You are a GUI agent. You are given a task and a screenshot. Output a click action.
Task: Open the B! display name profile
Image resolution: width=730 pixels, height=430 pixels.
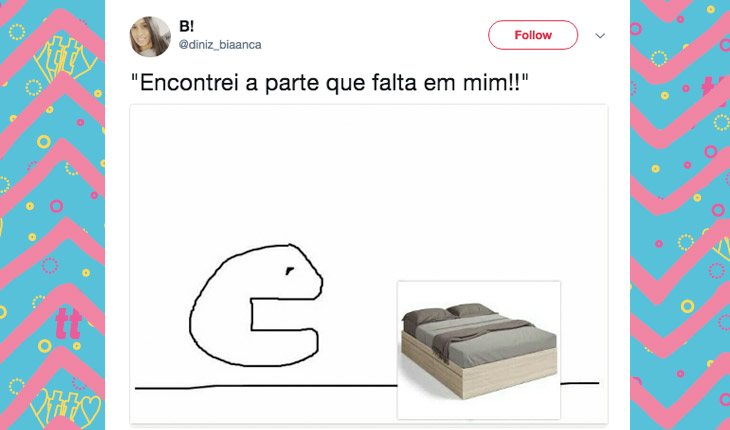186,27
